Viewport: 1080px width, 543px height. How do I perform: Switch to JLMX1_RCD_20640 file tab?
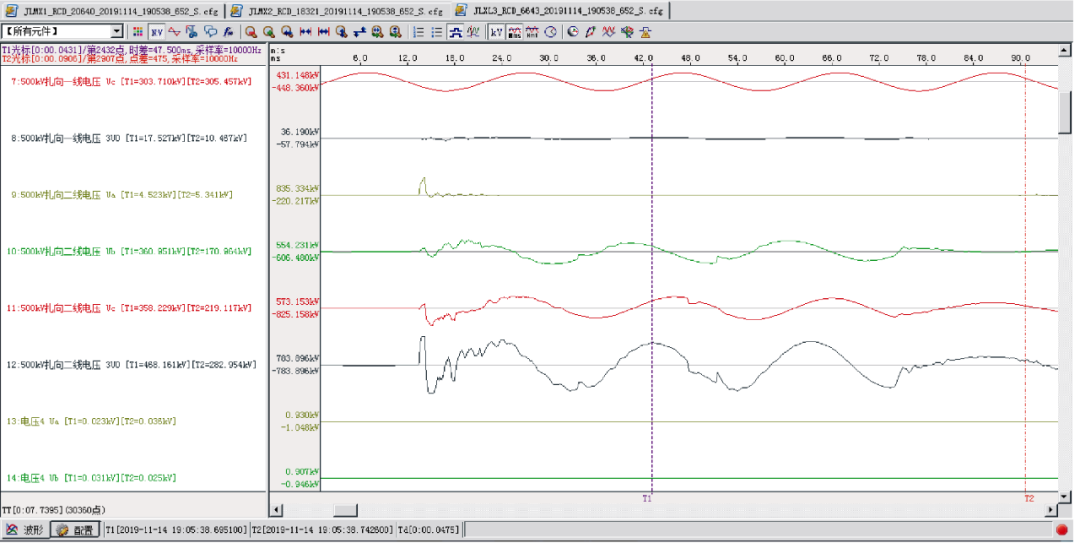pyautogui.click(x=112, y=11)
